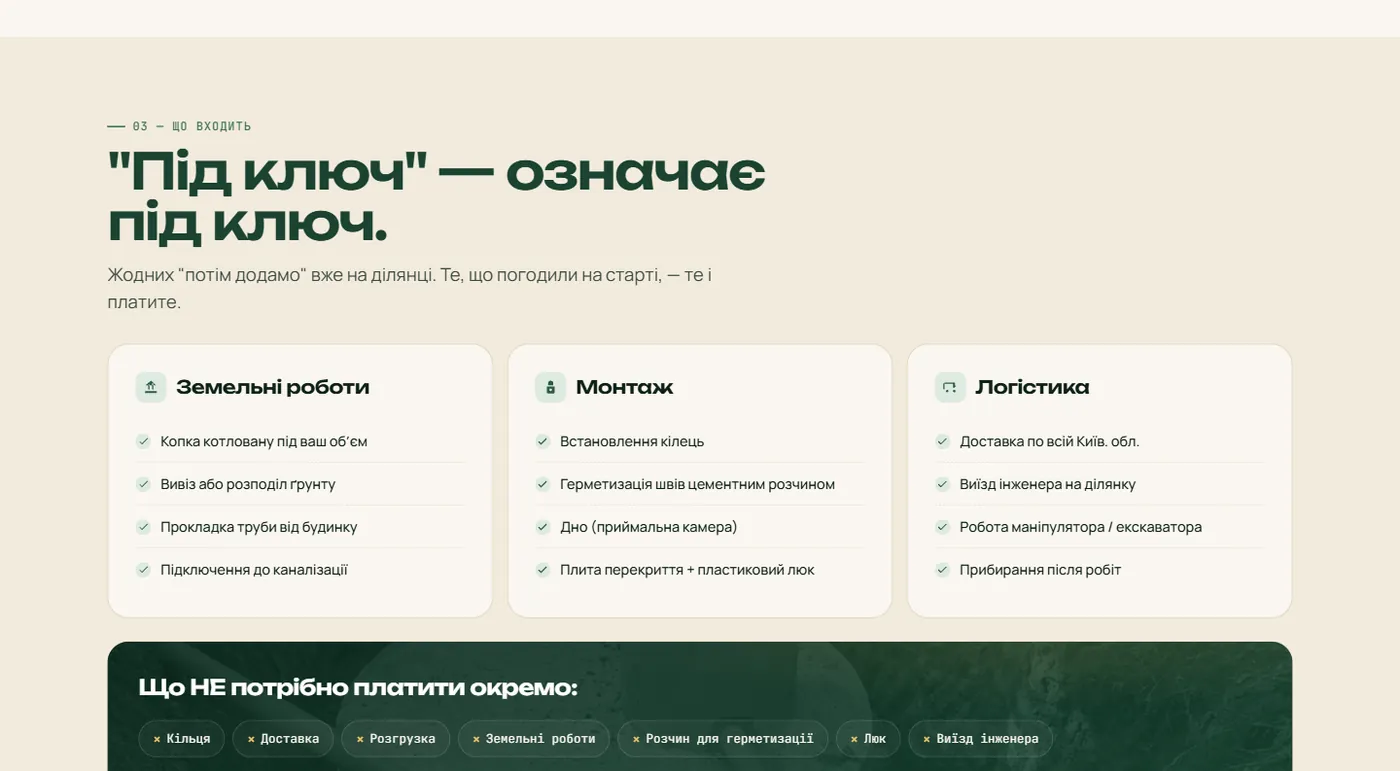Click the text Доставка по всій Київ. обл.
Image resolution: width=1400 pixels, height=771 pixels.
pos(1050,441)
